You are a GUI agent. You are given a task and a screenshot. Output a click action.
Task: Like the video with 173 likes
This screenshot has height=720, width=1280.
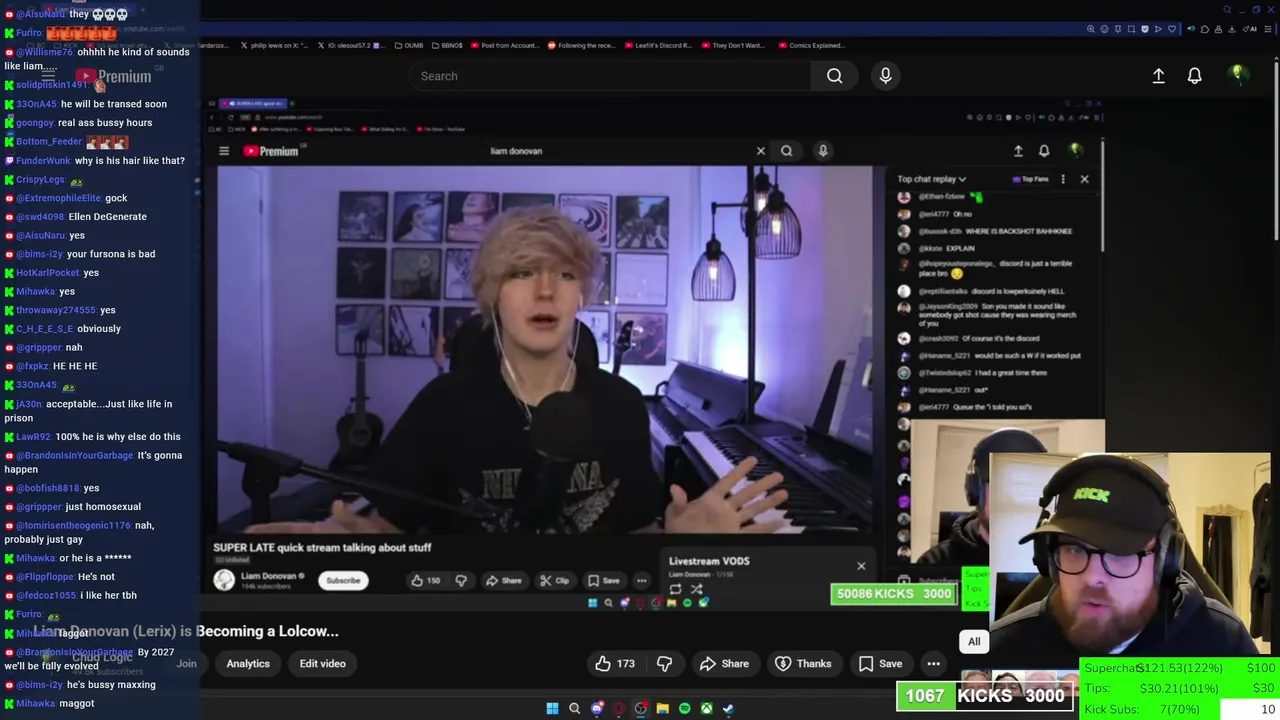pos(615,664)
